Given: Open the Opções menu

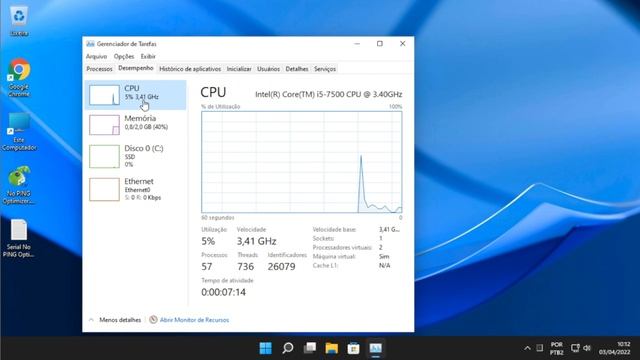Looking at the screenshot, I should 124,56.
